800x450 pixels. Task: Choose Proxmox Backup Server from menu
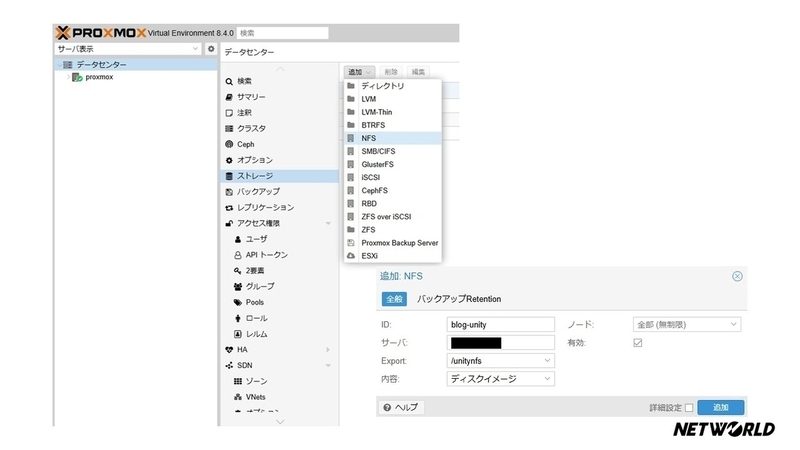393,243
